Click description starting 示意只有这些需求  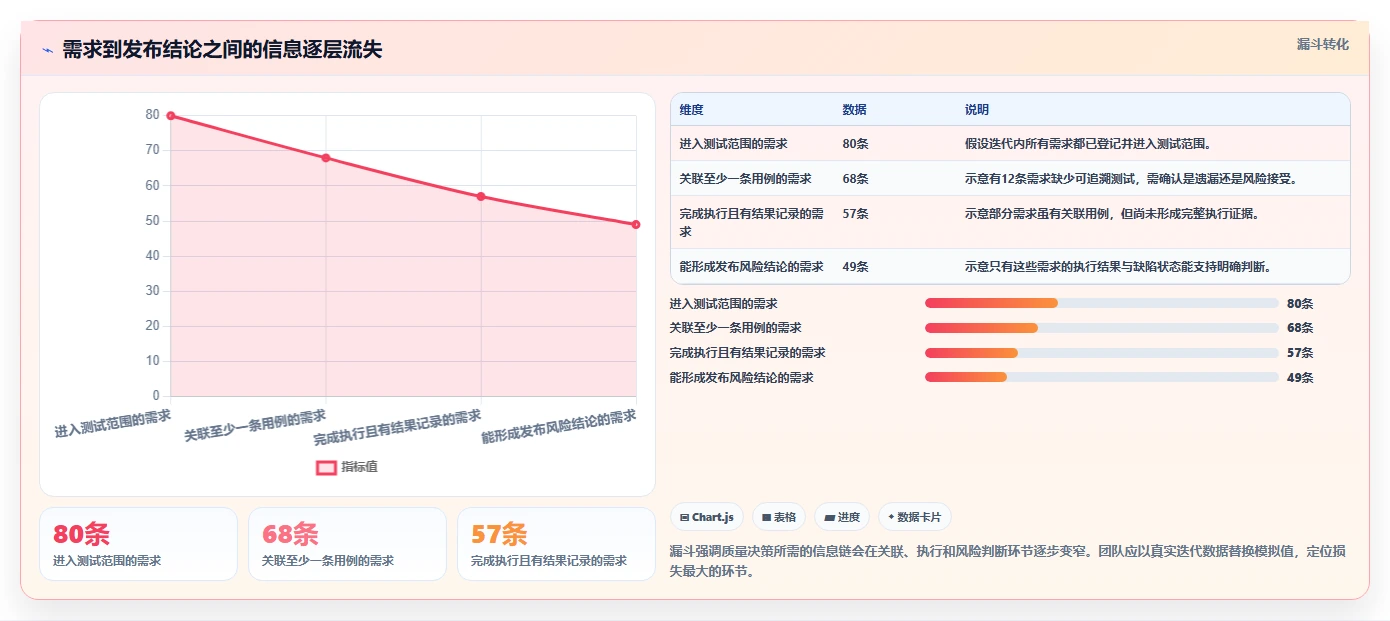1118,267
